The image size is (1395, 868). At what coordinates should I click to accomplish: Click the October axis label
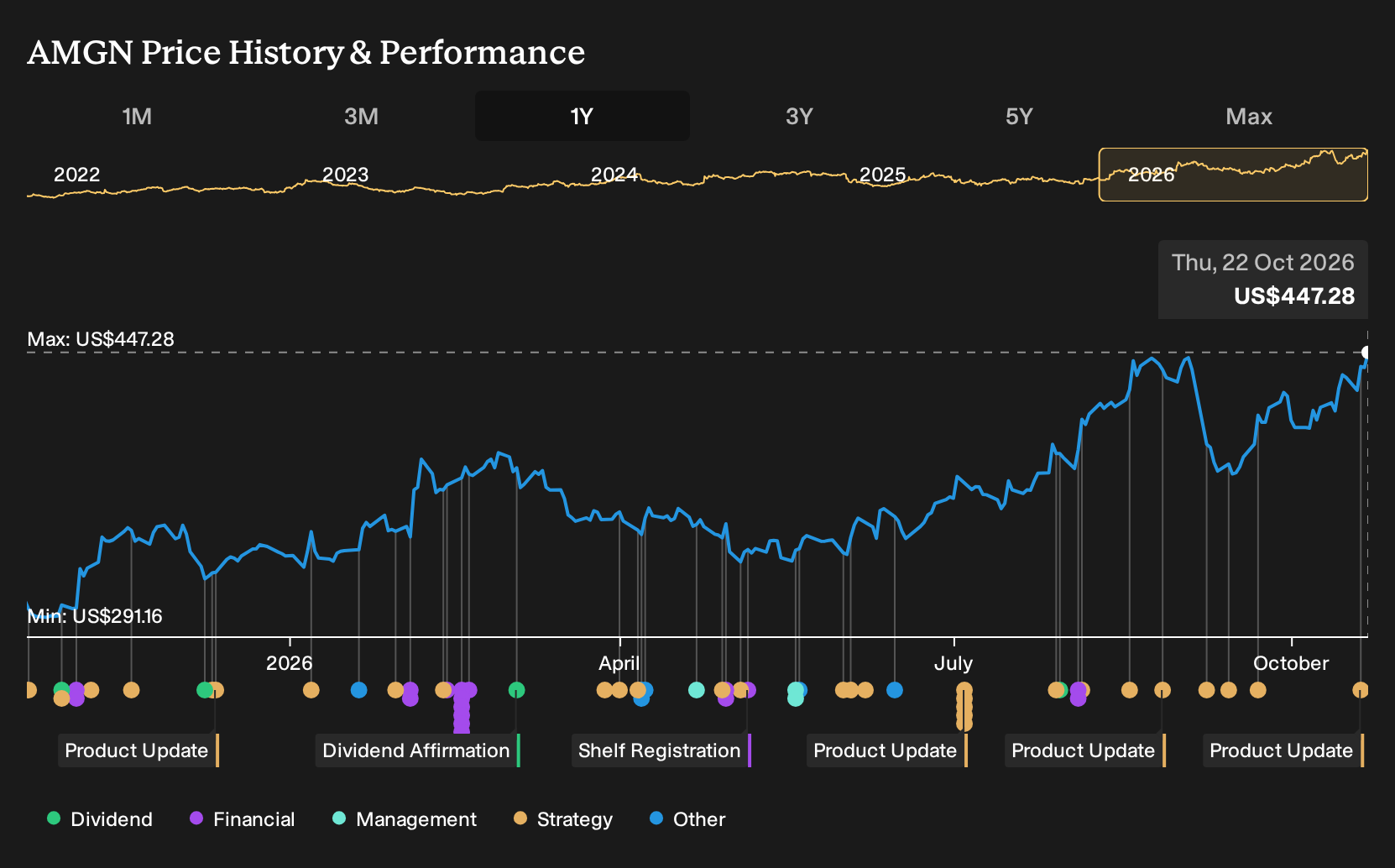[1291, 663]
